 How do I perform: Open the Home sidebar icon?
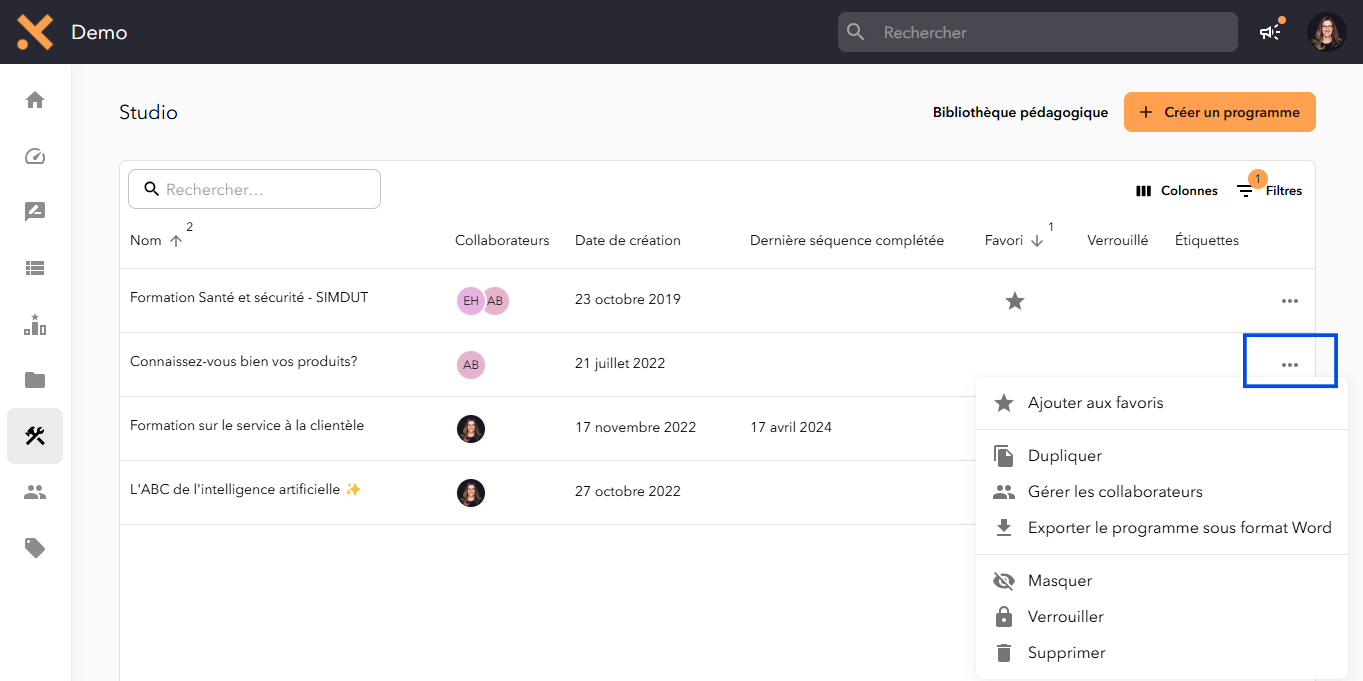35,100
